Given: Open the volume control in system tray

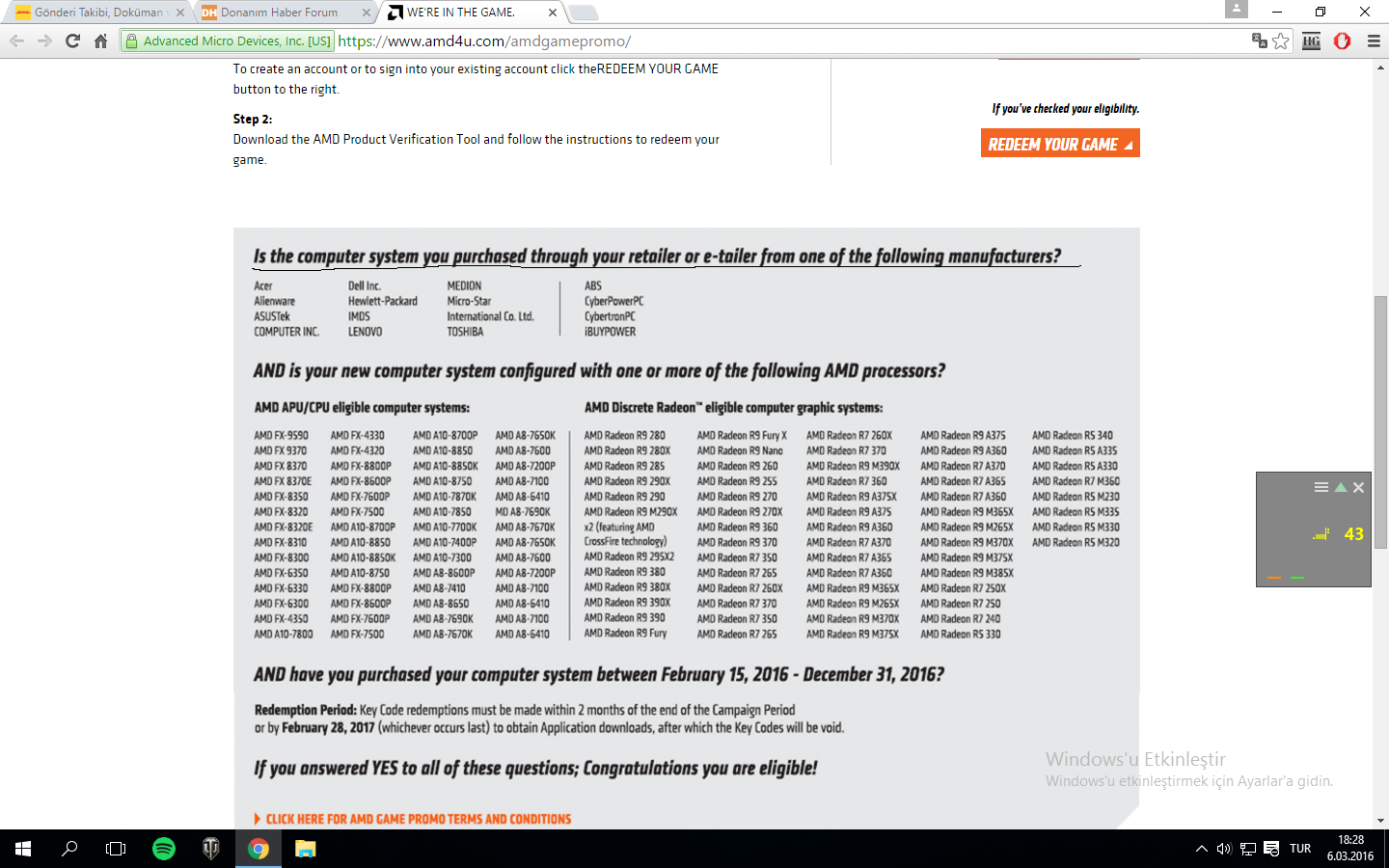Looking at the screenshot, I should (x=1224, y=849).
